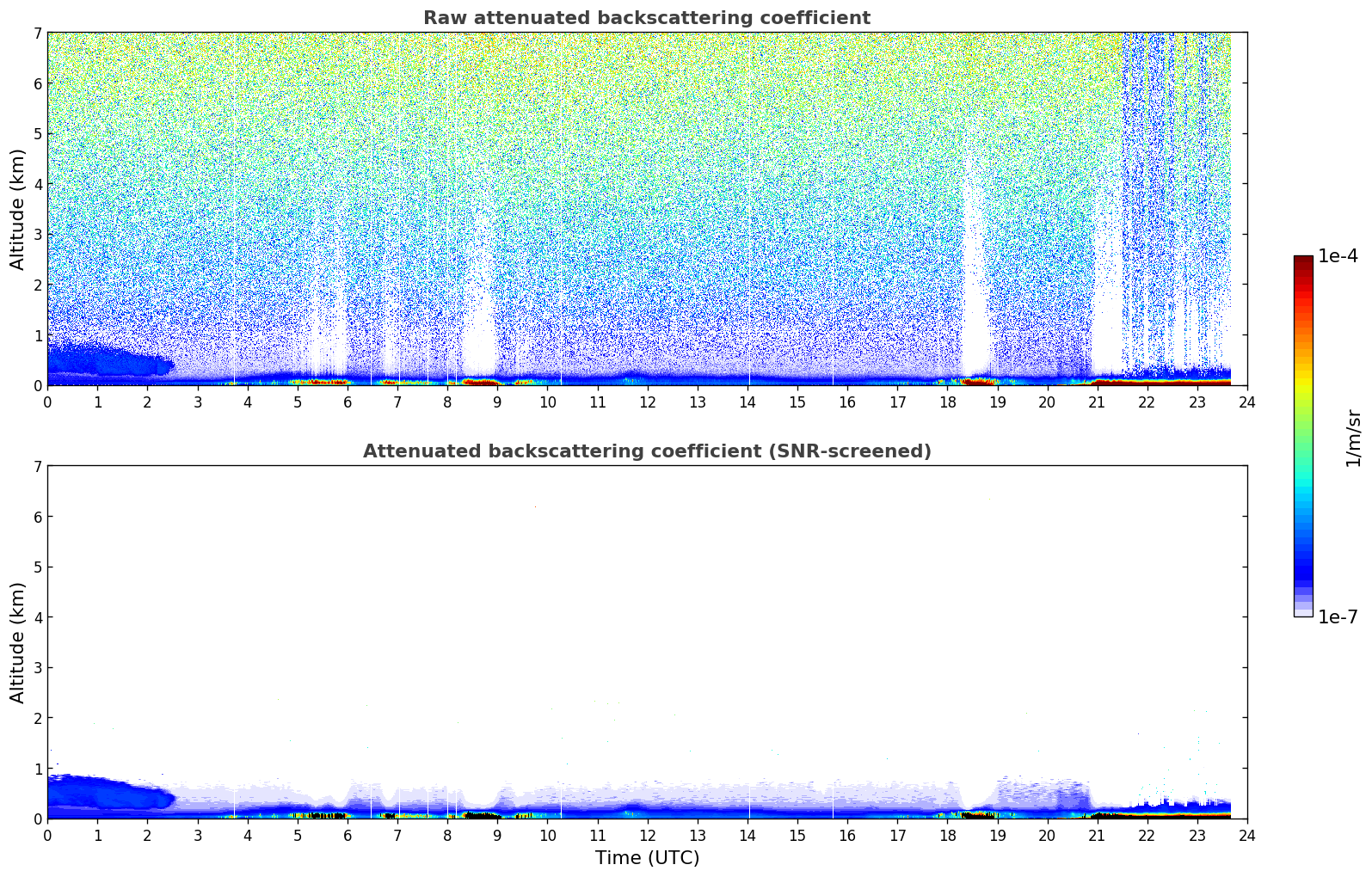Image resolution: width=1372 pixels, height=877 pixels.
Task: Click the "Attenuated backscattering coefficient (SNR-screened)" title
Action: coord(646,451)
